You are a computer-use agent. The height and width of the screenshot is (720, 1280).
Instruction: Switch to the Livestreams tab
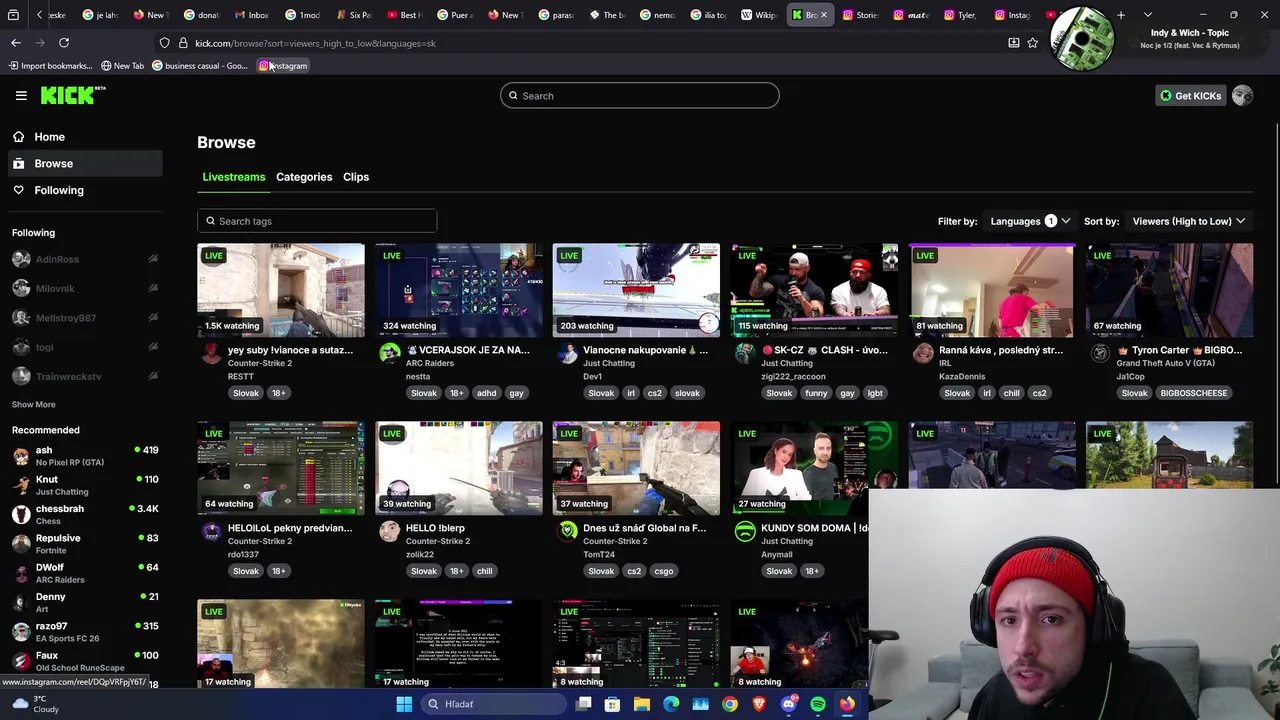click(234, 177)
